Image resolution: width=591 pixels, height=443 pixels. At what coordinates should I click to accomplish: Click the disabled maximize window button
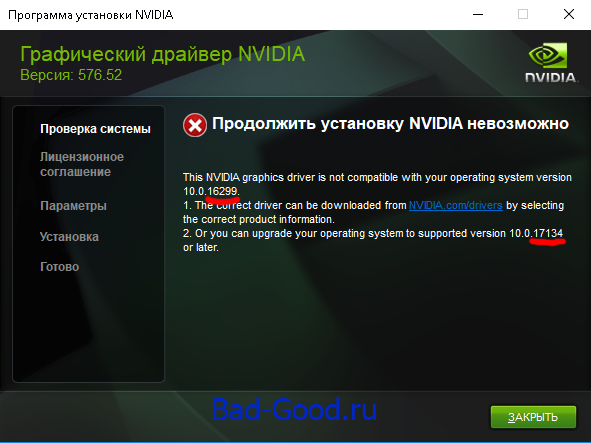(x=523, y=14)
